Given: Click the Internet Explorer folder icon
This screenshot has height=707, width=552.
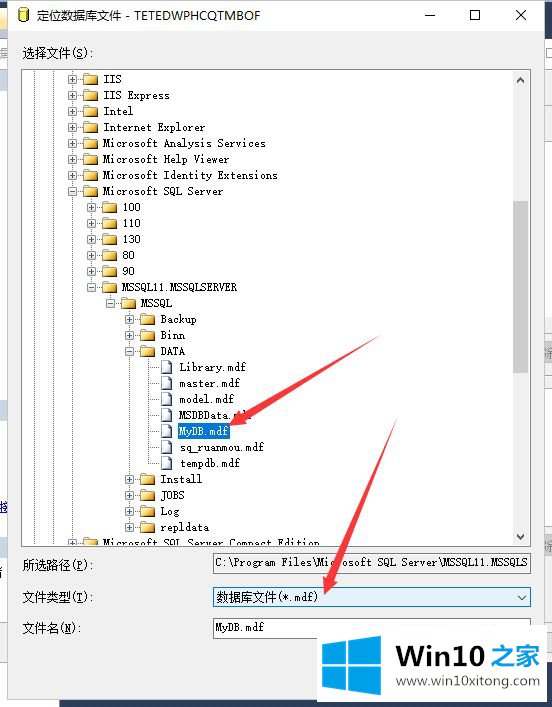Looking at the screenshot, I should tap(91, 128).
